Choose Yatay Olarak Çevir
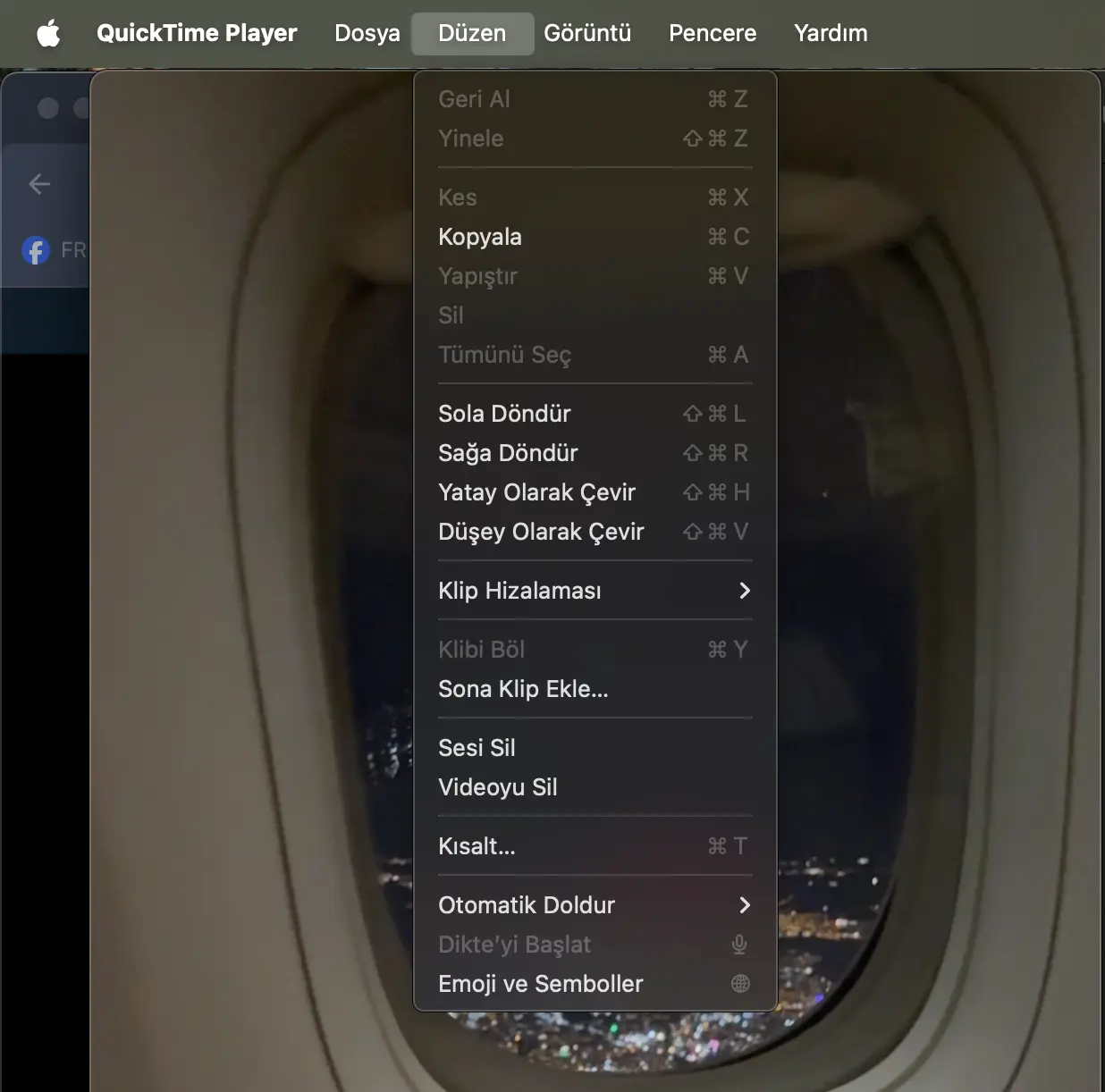Image resolution: width=1105 pixels, height=1092 pixels. click(595, 492)
